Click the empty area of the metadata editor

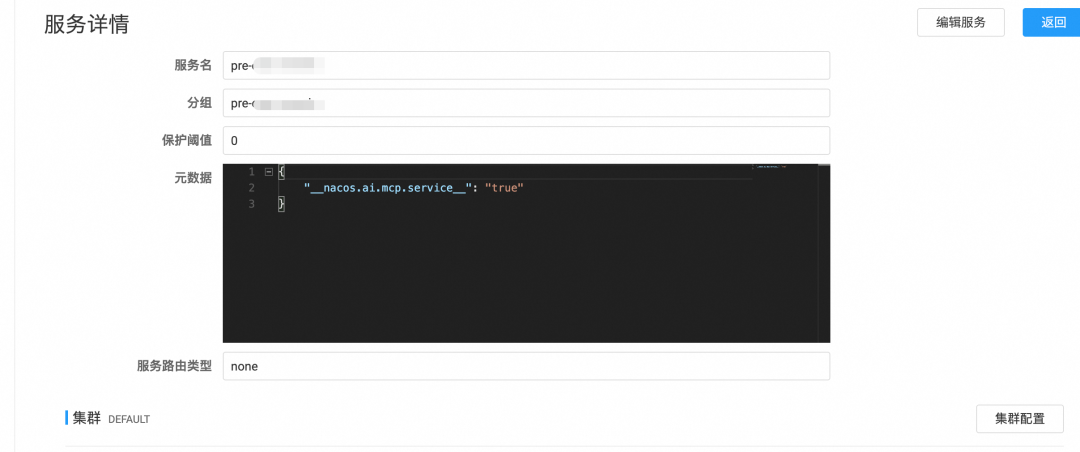point(517,276)
